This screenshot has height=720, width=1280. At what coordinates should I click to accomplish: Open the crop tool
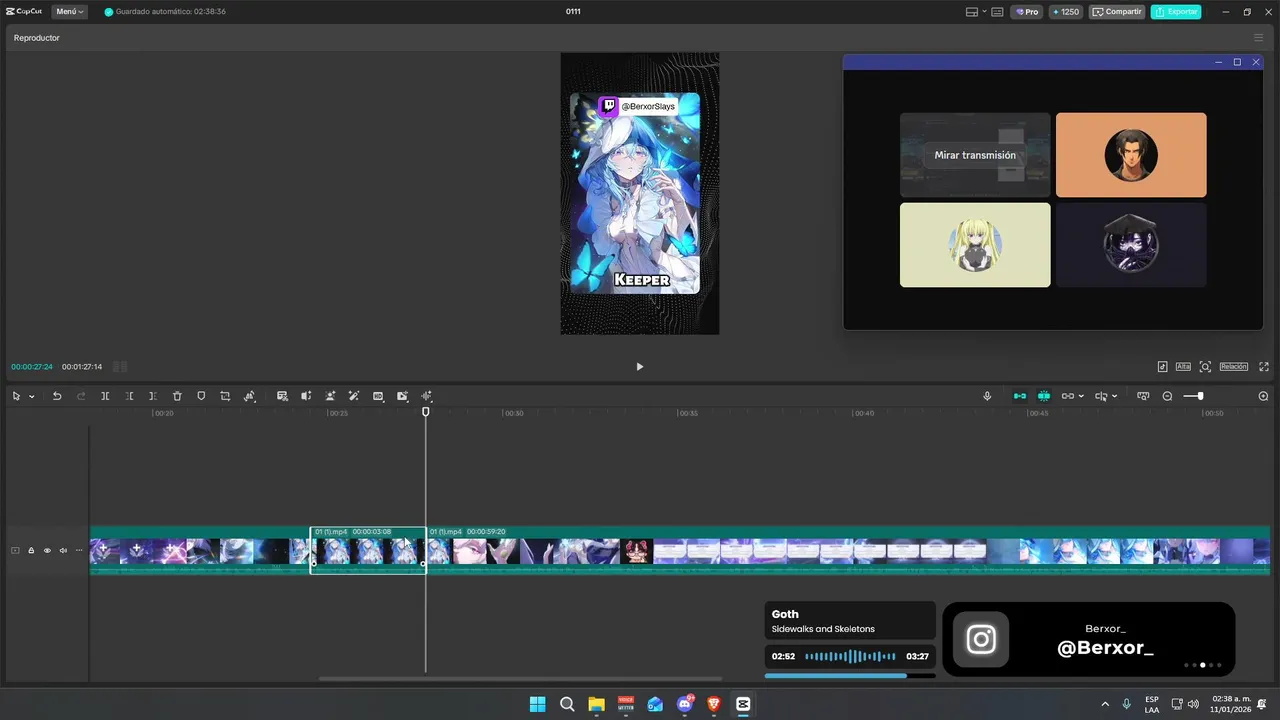[225, 396]
